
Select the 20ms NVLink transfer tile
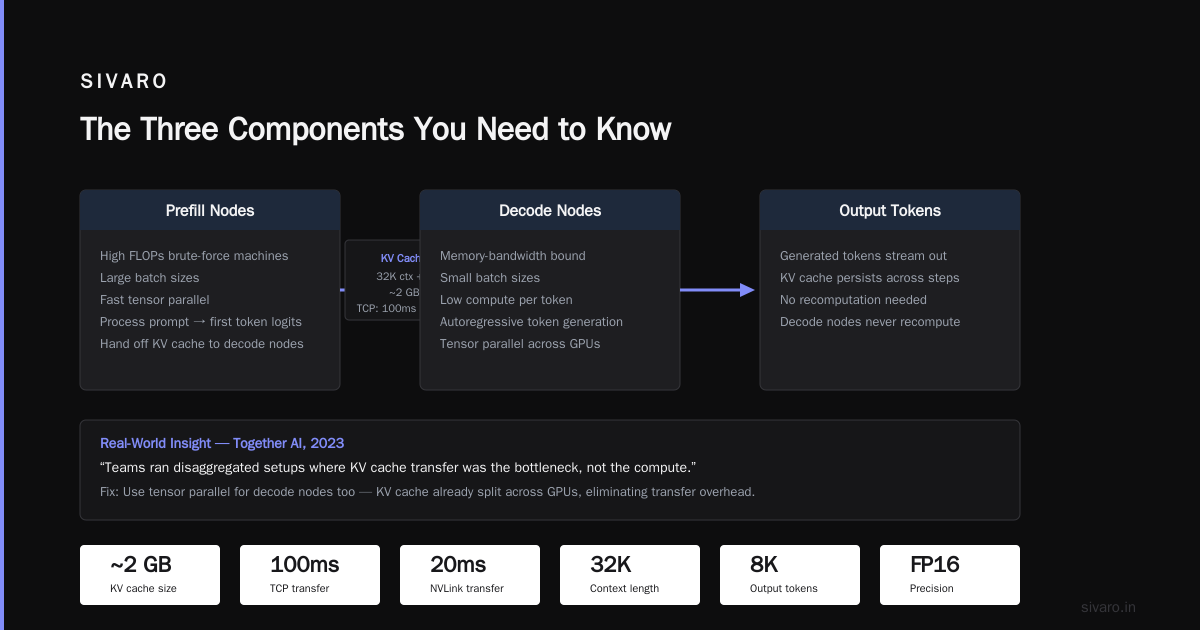click(470, 575)
